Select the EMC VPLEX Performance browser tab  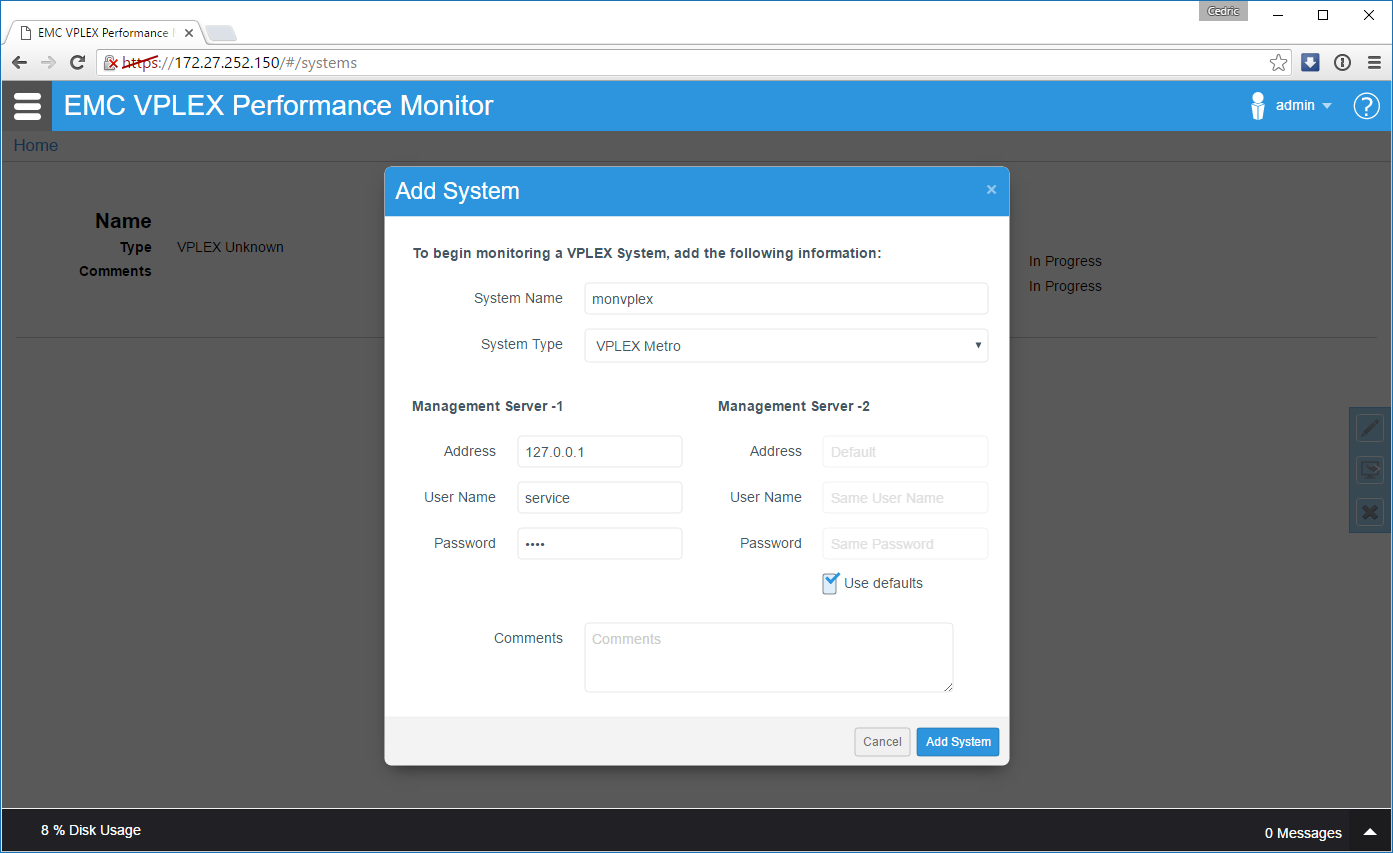pyautogui.click(x=102, y=33)
